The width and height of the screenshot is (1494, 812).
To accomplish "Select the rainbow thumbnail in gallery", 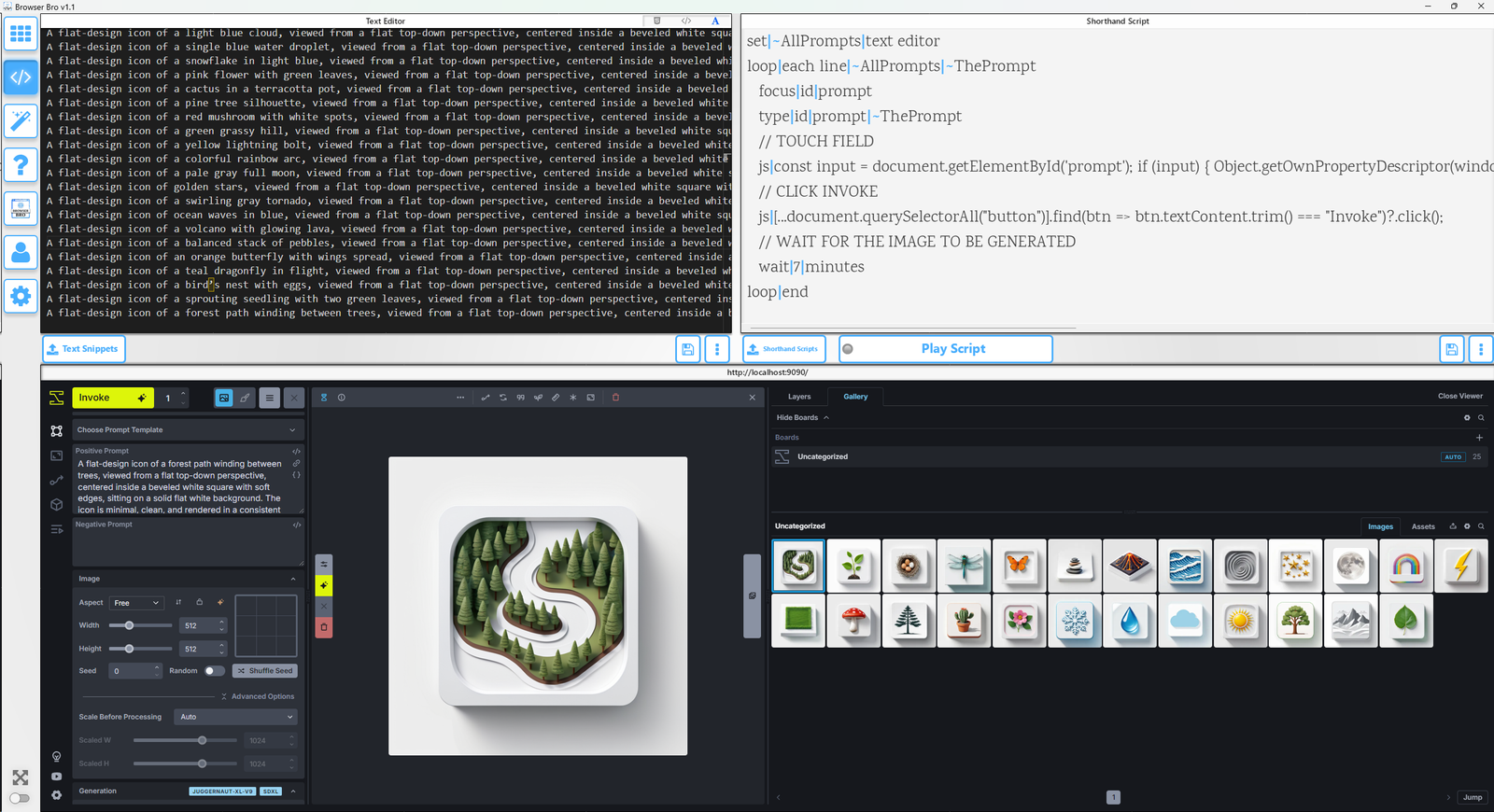I will click(x=1406, y=566).
